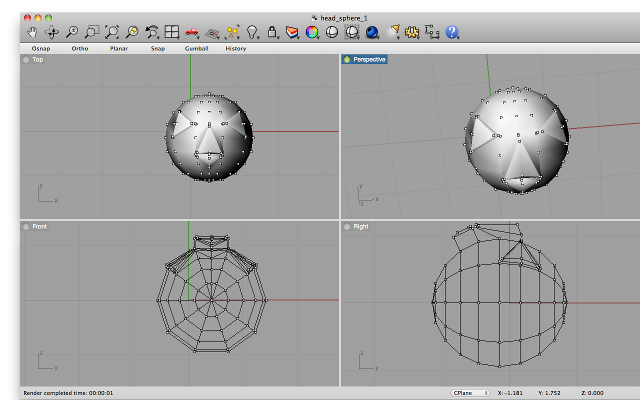The width and height of the screenshot is (640, 400).
Task: Click the Undo view change icon
Action: (x=152, y=32)
